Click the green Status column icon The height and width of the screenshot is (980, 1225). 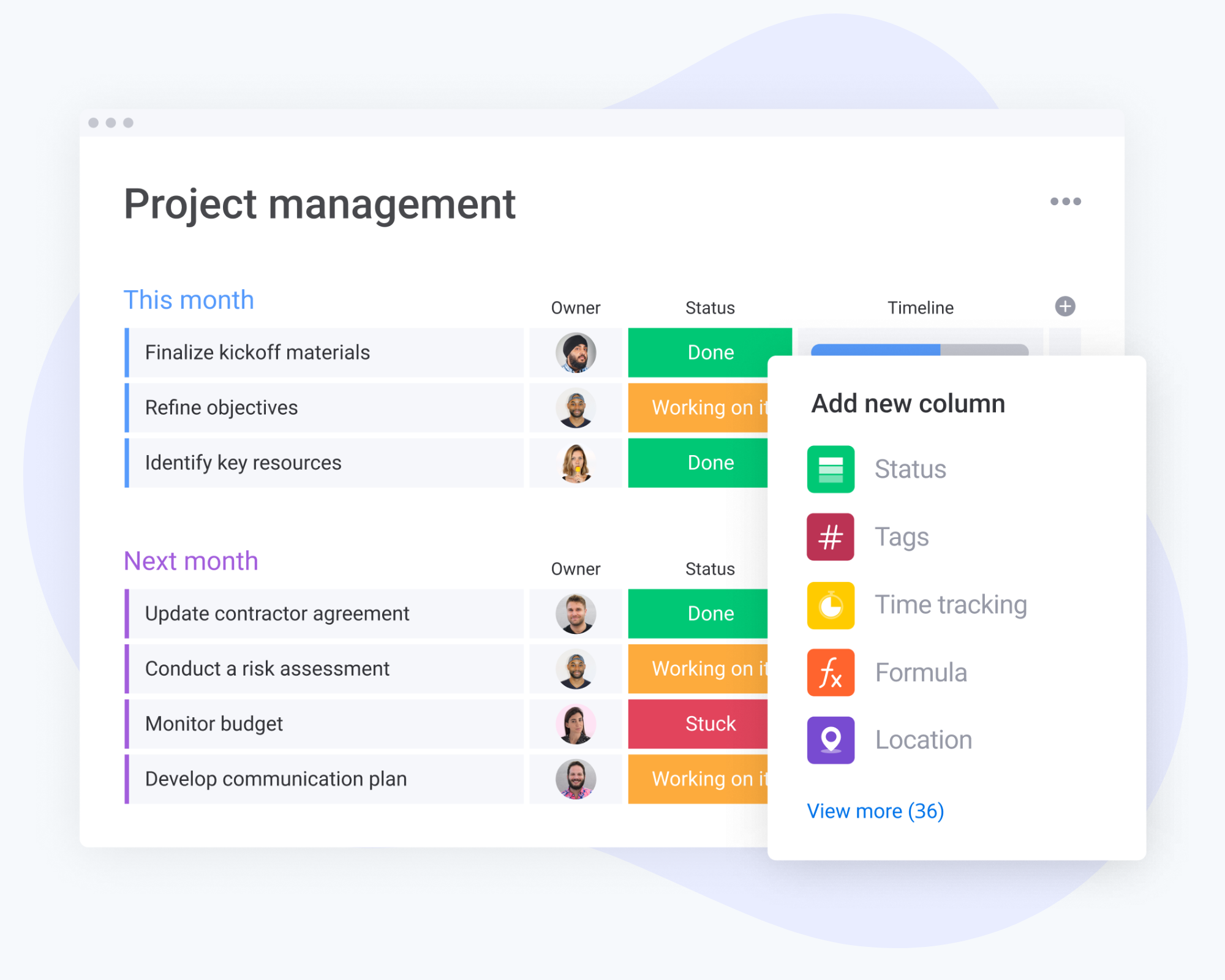[831, 469]
